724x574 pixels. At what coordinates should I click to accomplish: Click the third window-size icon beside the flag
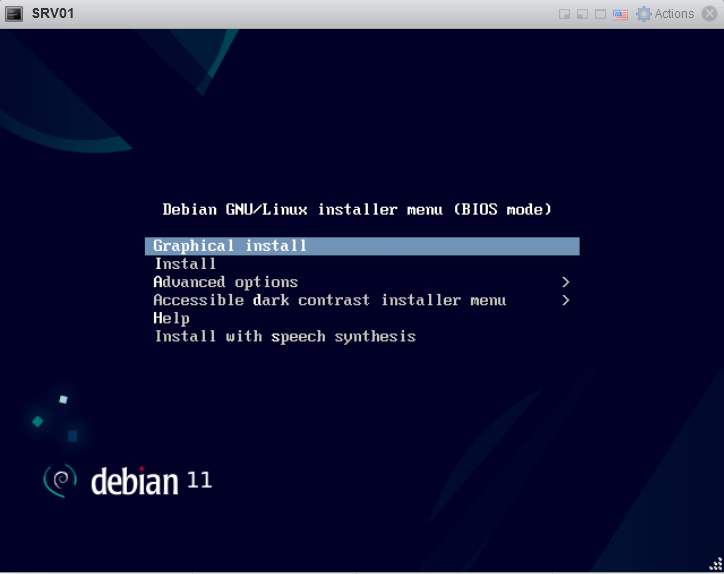(600, 14)
